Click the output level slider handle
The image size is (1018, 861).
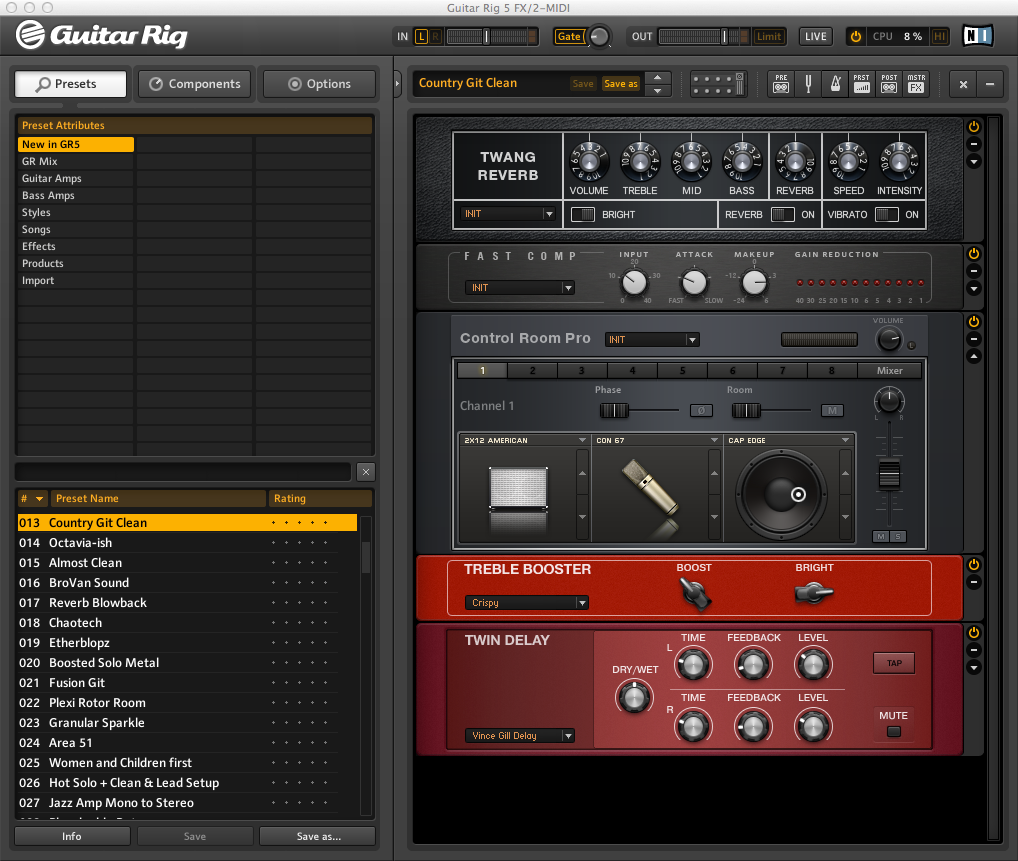(725, 36)
